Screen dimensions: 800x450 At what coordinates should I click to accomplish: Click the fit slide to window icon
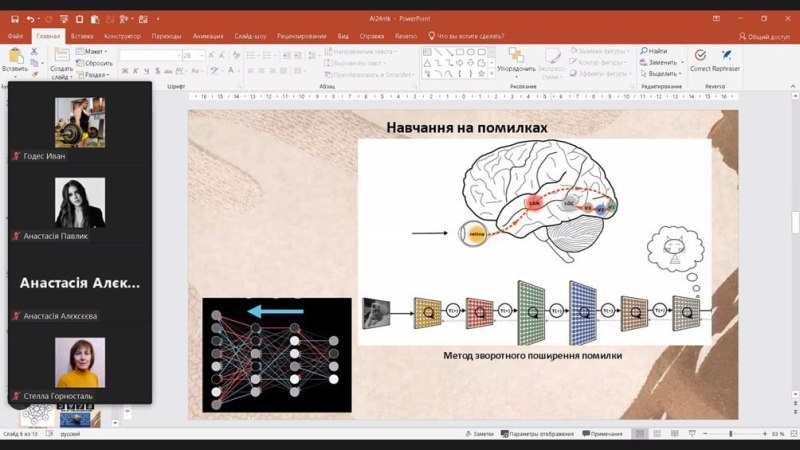(x=790, y=434)
